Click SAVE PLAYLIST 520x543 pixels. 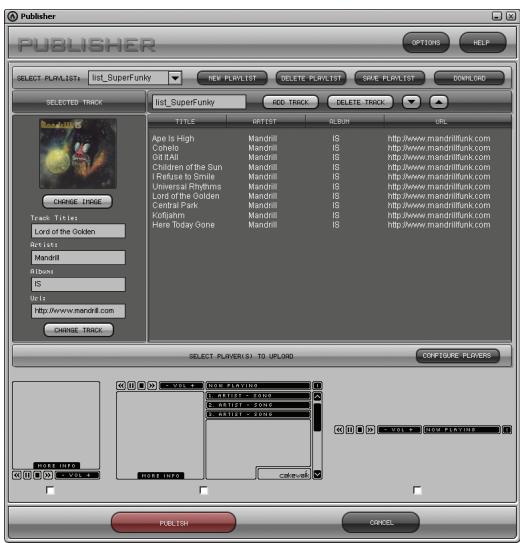pyautogui.click(x=390, y=78)
